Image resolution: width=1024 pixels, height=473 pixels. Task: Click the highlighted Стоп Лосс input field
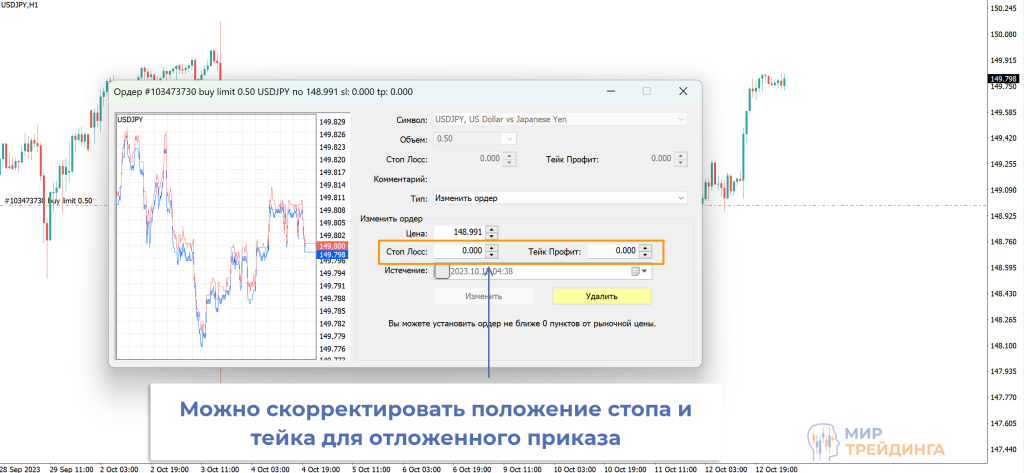pyautogui.click(x=462, y=251)
